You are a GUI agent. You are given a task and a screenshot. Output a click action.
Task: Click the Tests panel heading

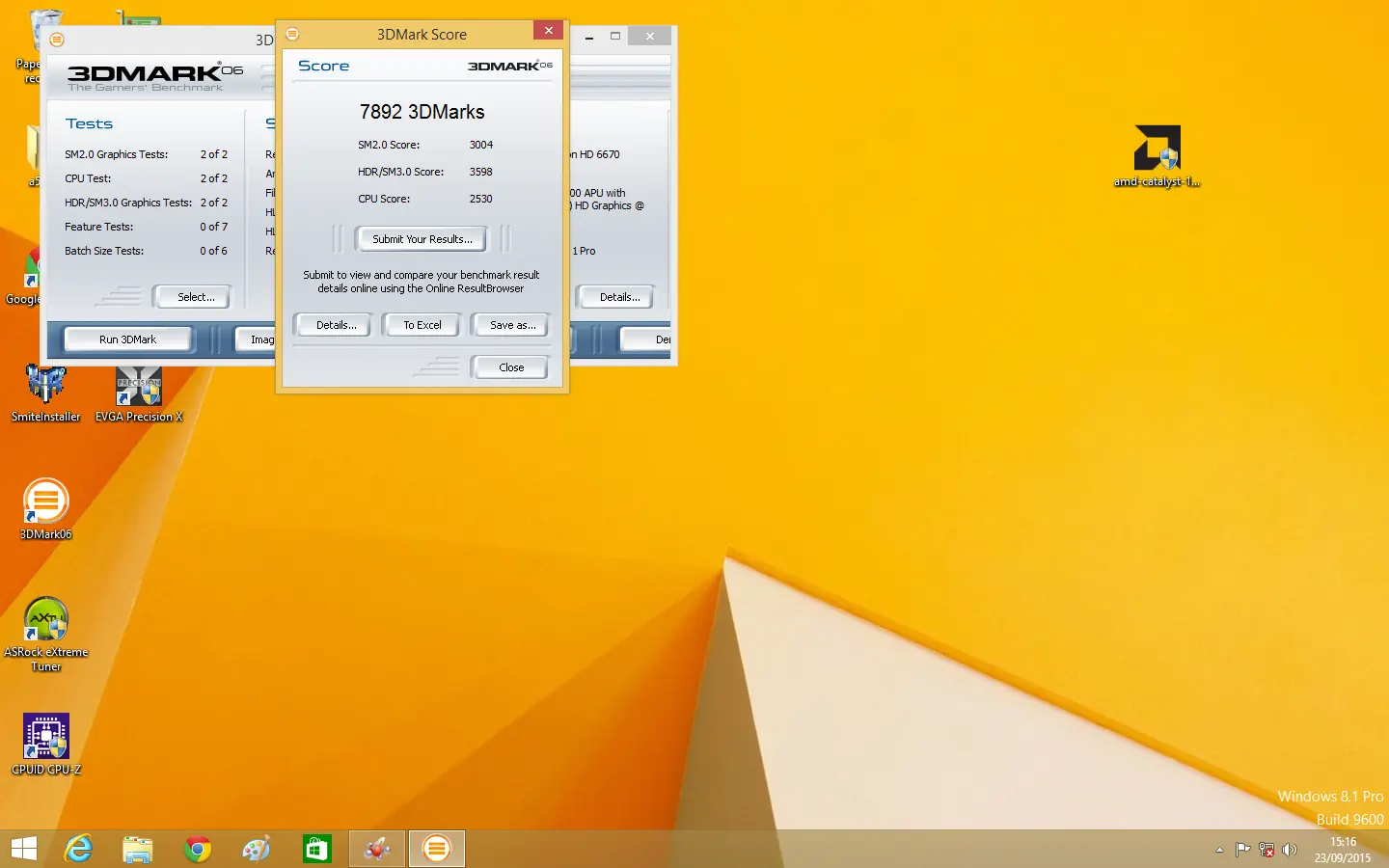click(x=89, y=123)
